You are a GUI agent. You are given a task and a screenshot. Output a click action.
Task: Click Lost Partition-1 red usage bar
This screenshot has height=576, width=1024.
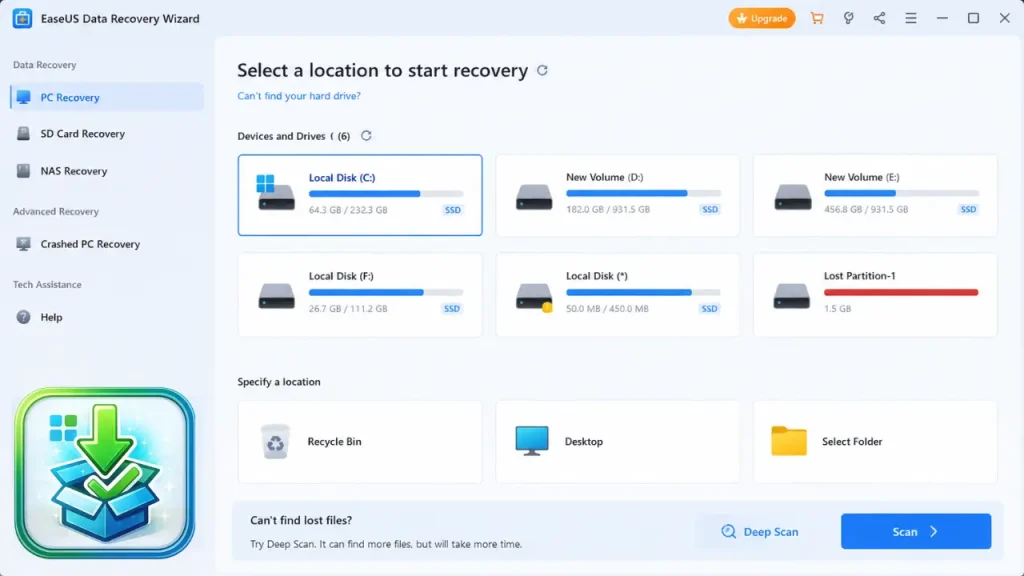coord(901,292)
